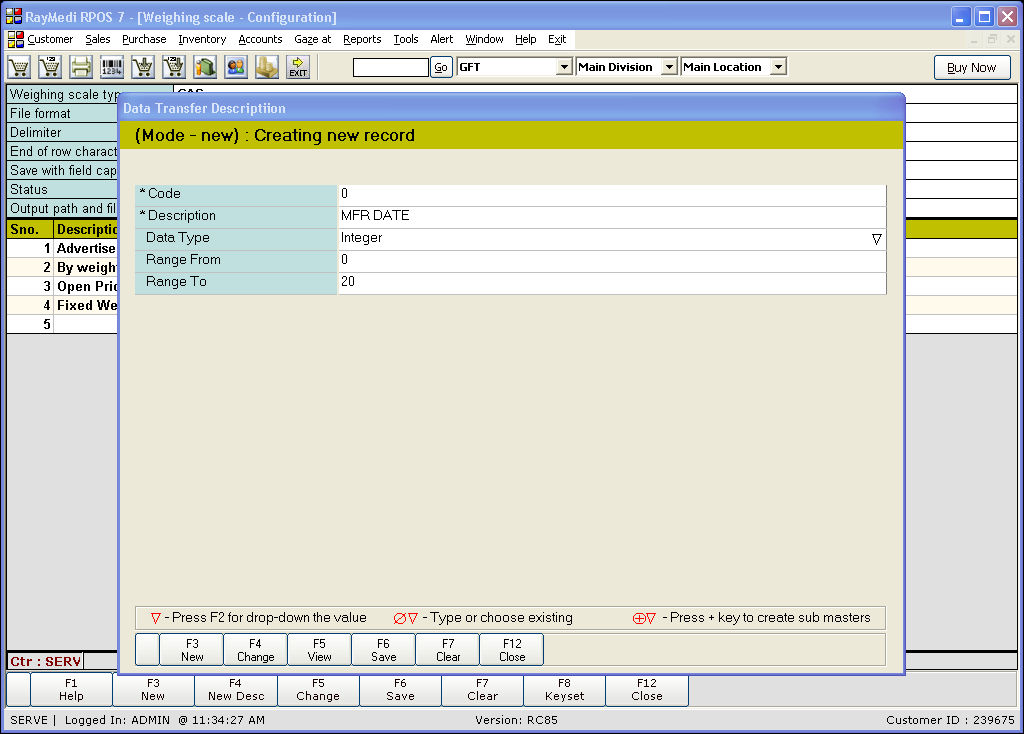Click the Range To field

[x=610, y=283]
